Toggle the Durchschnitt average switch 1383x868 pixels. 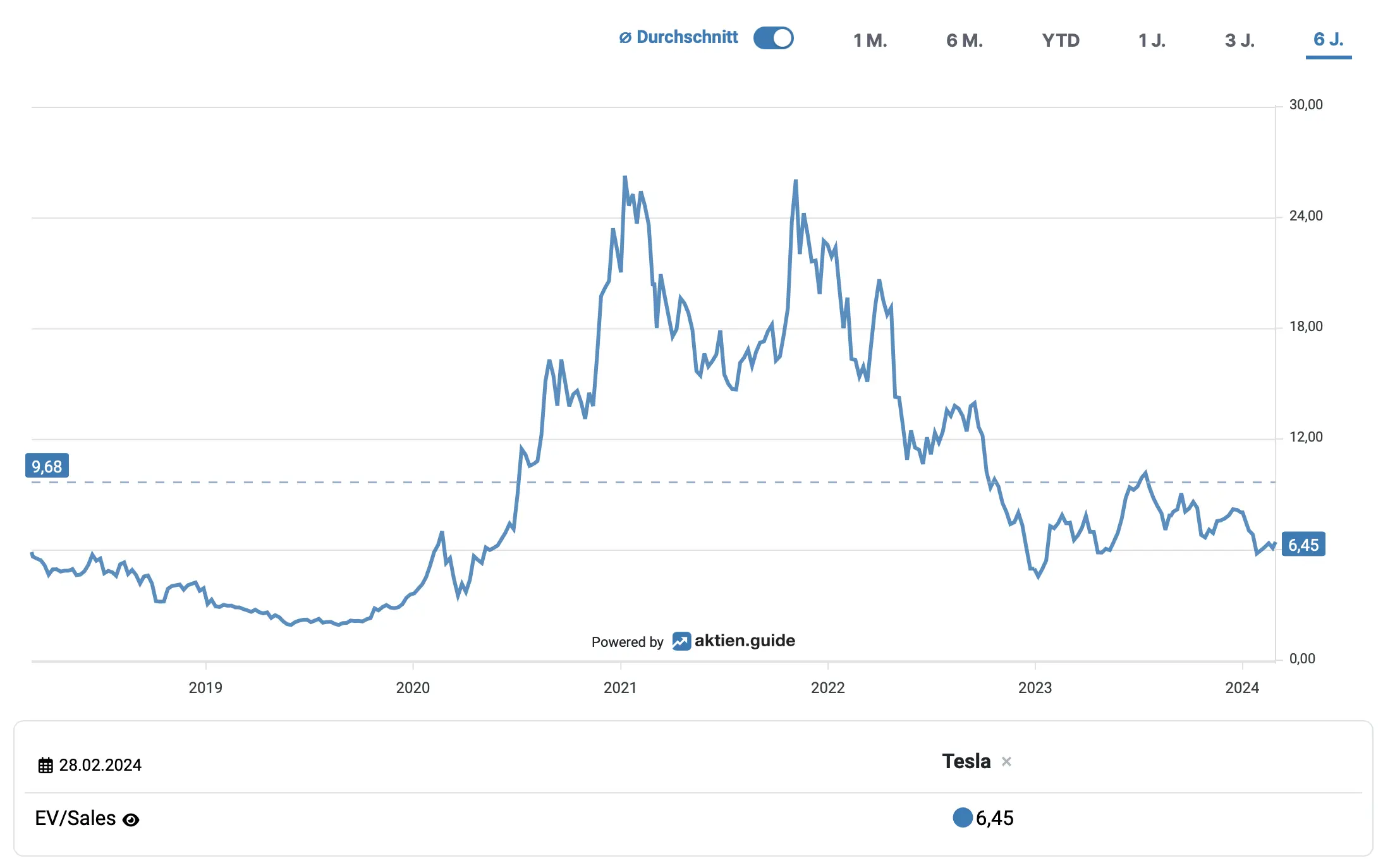point(773,38)
